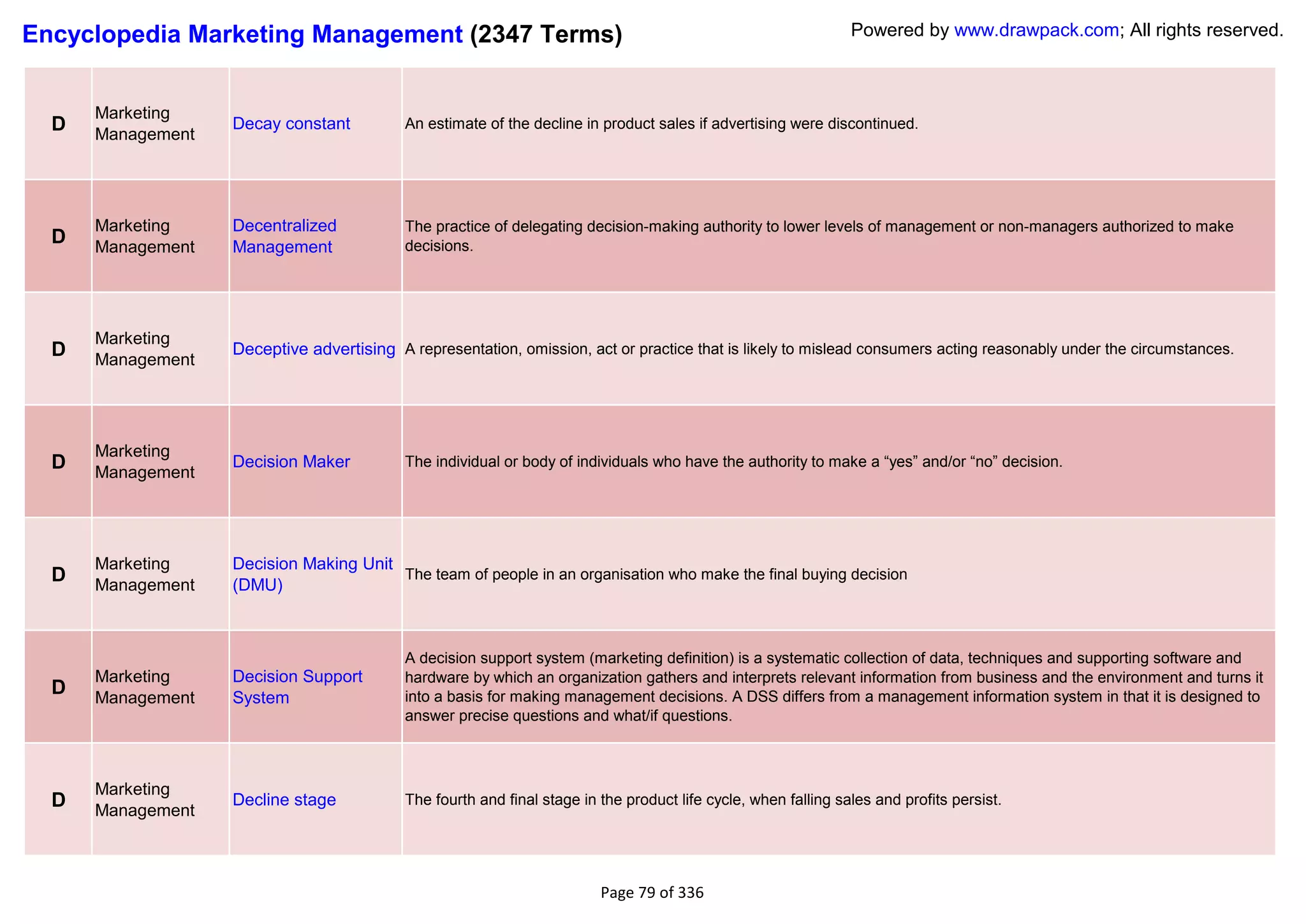The width and height of the screenshot is (1306, 924).
Task: Click the Decline stage term link
Action: tap(284, 800)
